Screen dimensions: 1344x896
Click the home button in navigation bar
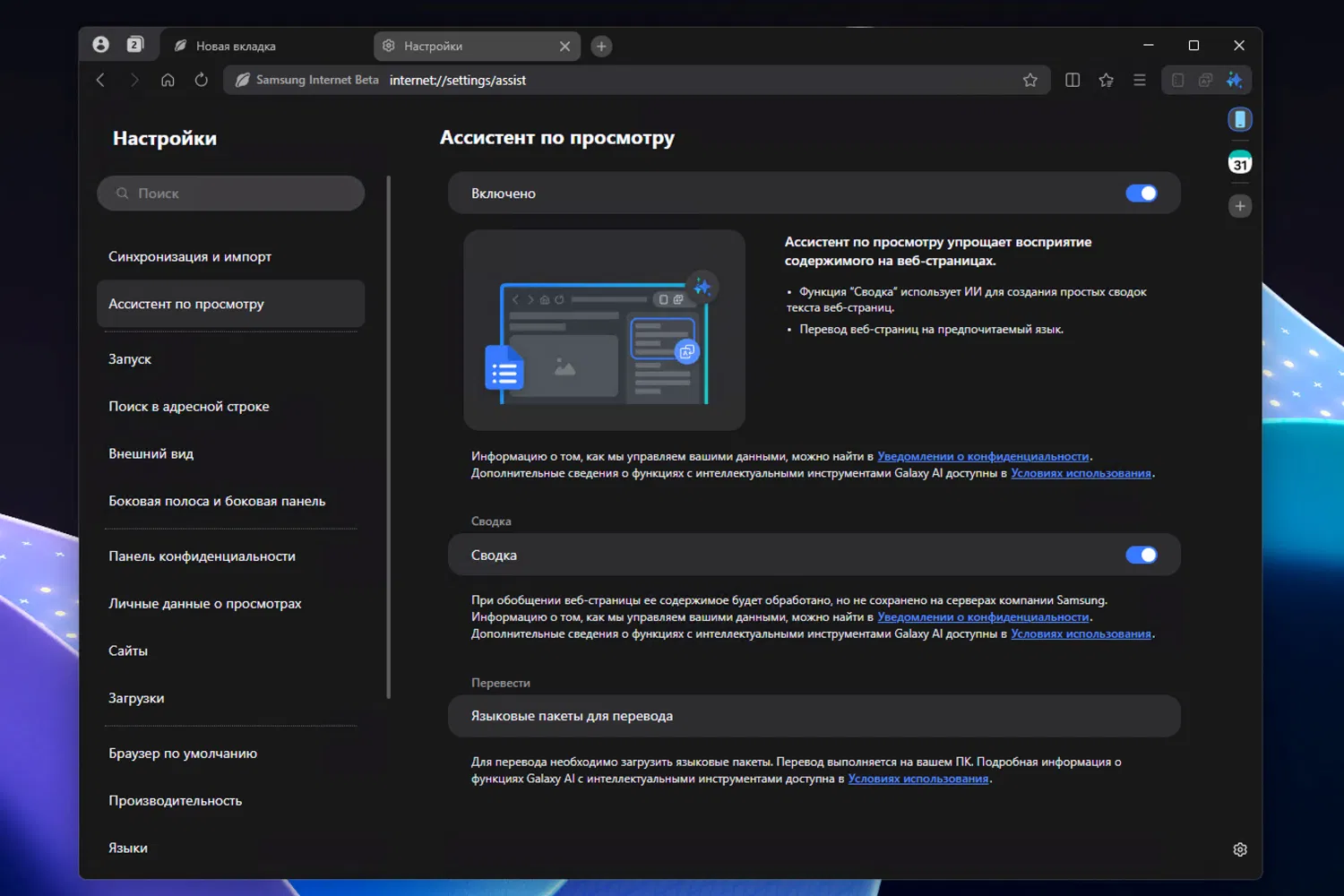[168, 81]
